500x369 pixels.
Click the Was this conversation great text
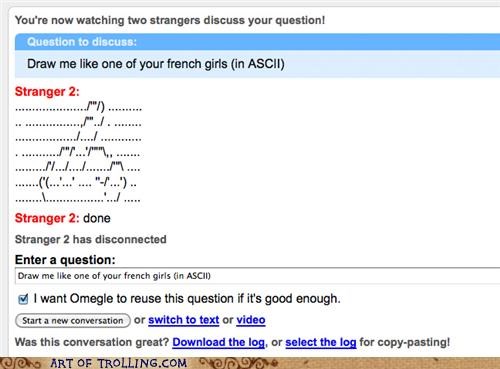(92, 342)
